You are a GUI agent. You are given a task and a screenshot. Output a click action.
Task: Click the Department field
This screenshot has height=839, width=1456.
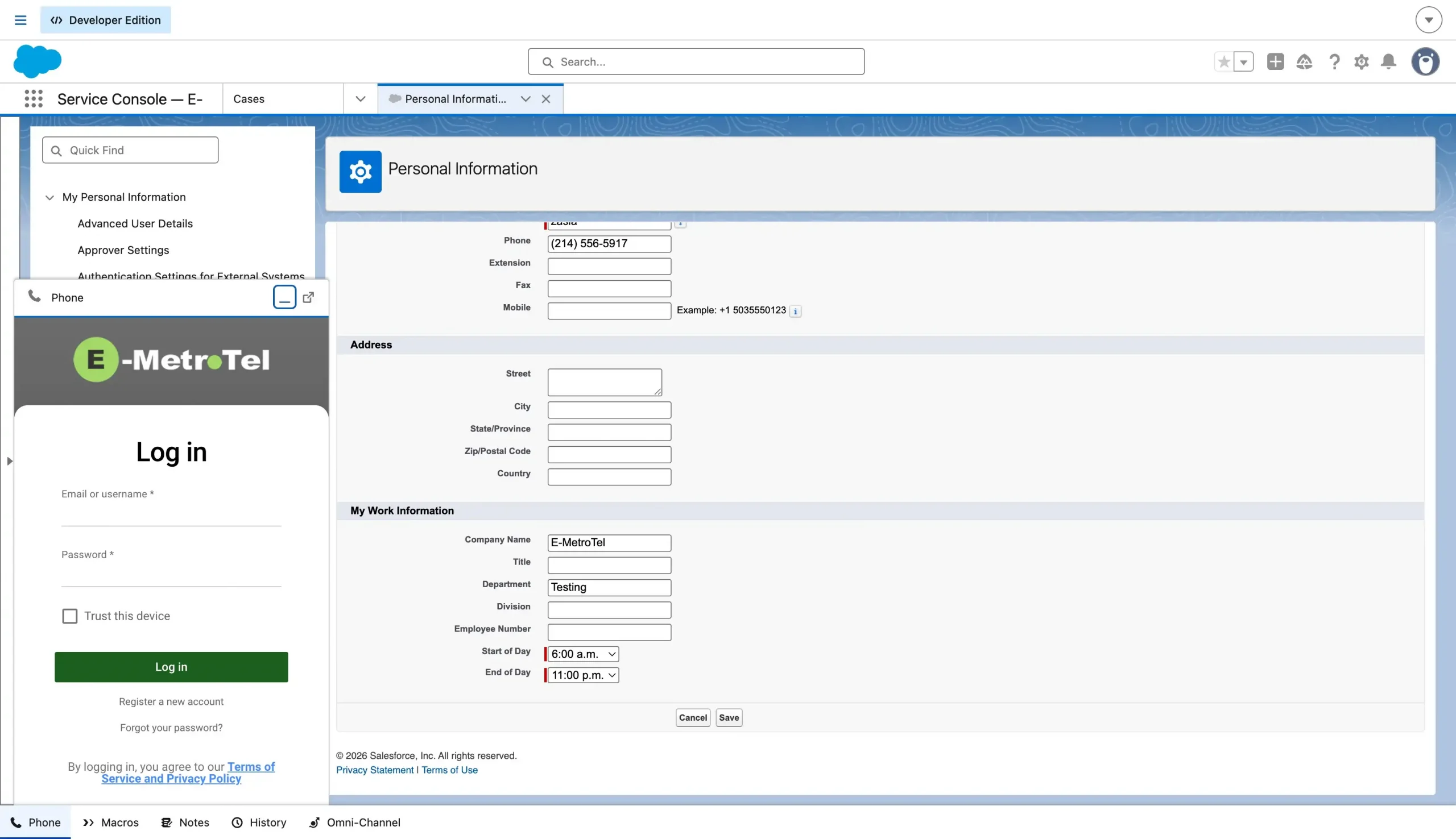click(609, 587)
